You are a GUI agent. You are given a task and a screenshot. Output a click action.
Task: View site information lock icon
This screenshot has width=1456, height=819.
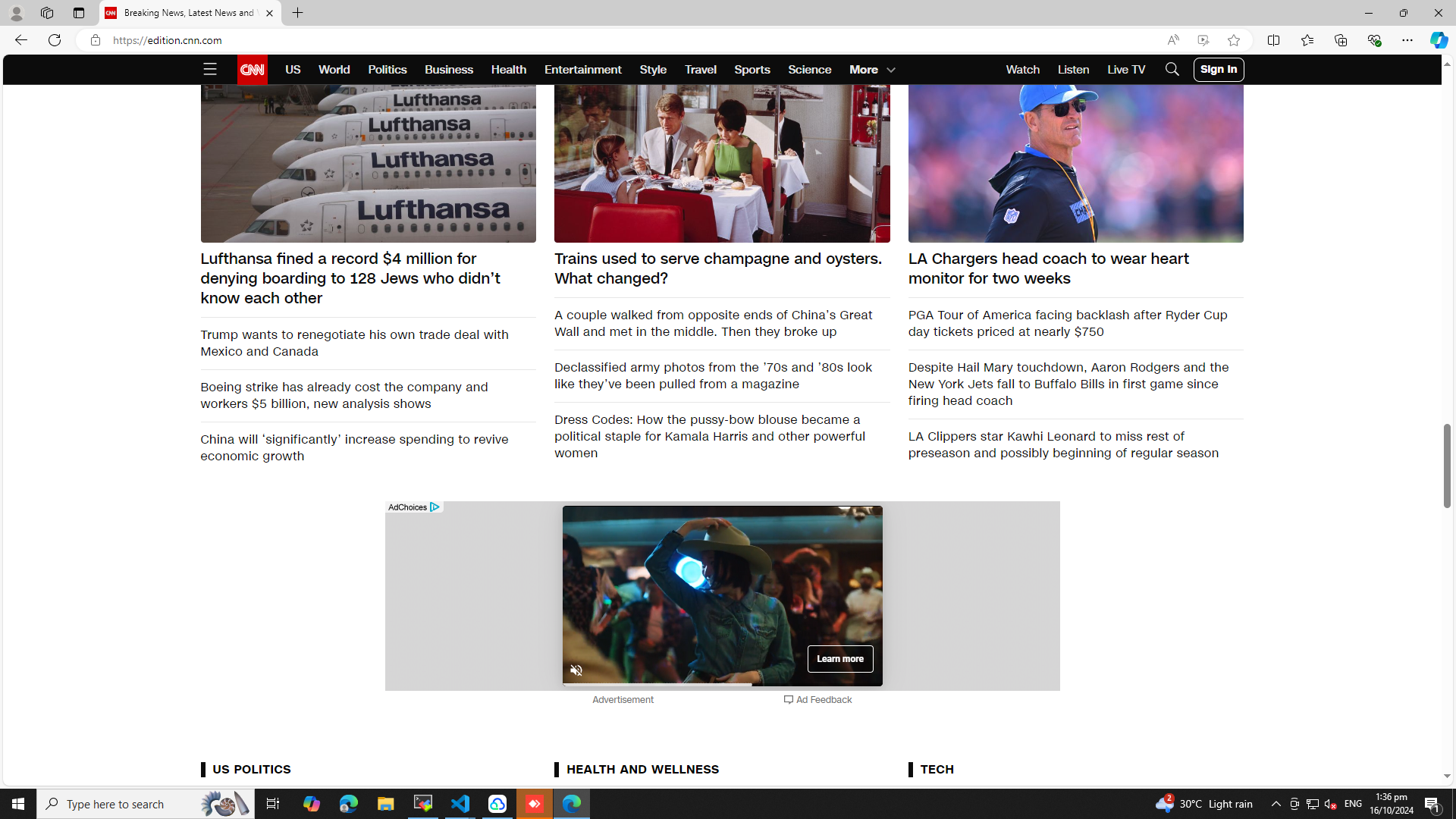click(x=96, y=40)
